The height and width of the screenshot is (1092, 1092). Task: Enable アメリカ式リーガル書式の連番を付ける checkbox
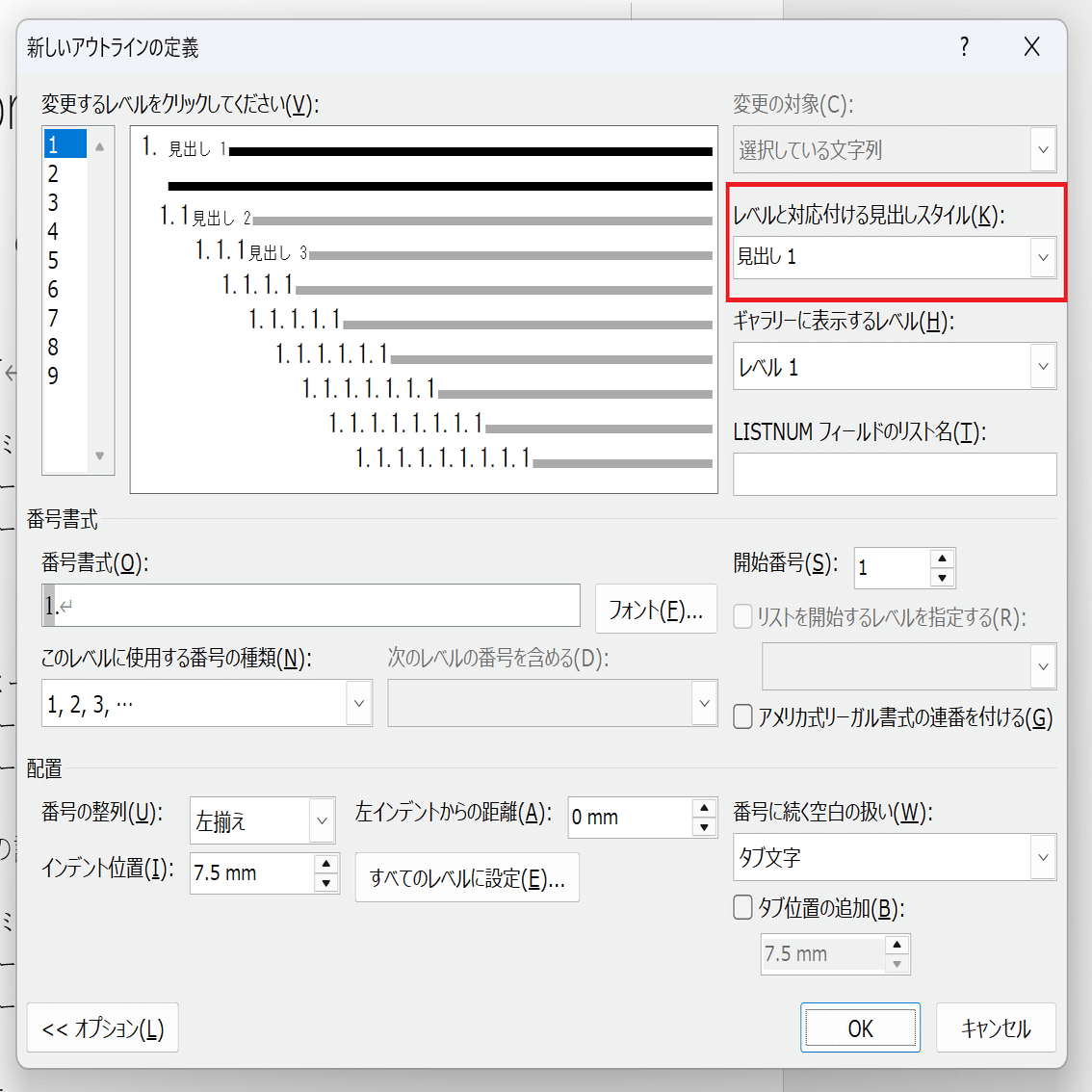(741, 716)
